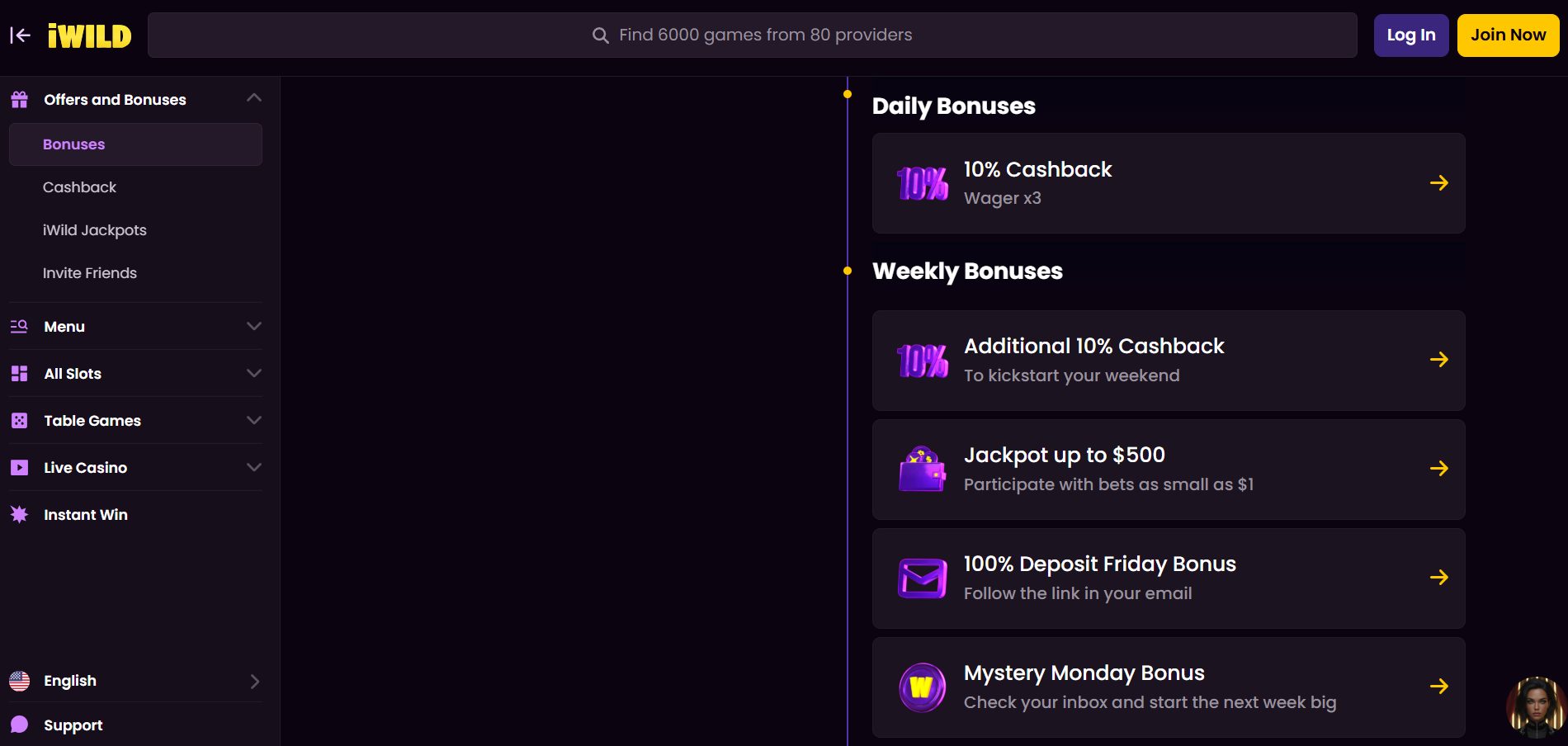The height and width of the screenshot is (746, 1568).
Task: Click the US flag language icon
Action: (x=19, y=681)
